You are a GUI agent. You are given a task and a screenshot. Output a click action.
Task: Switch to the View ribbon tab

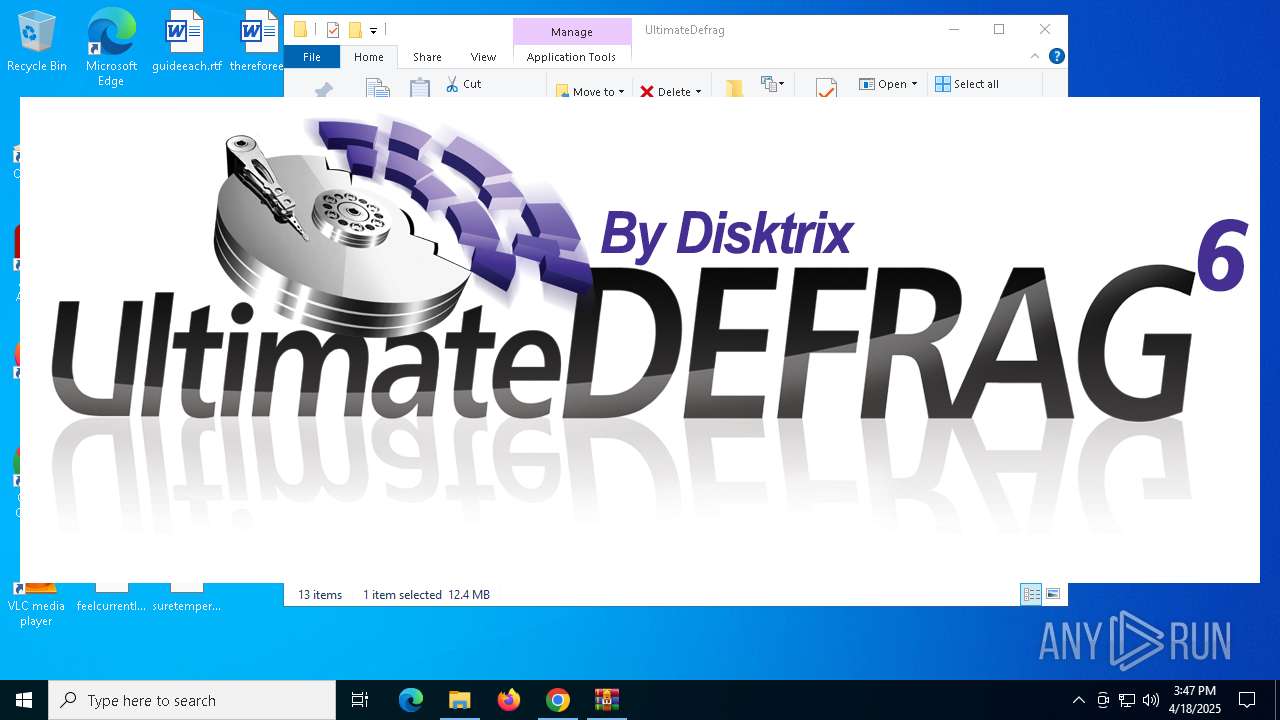click(x=483, y=57)
